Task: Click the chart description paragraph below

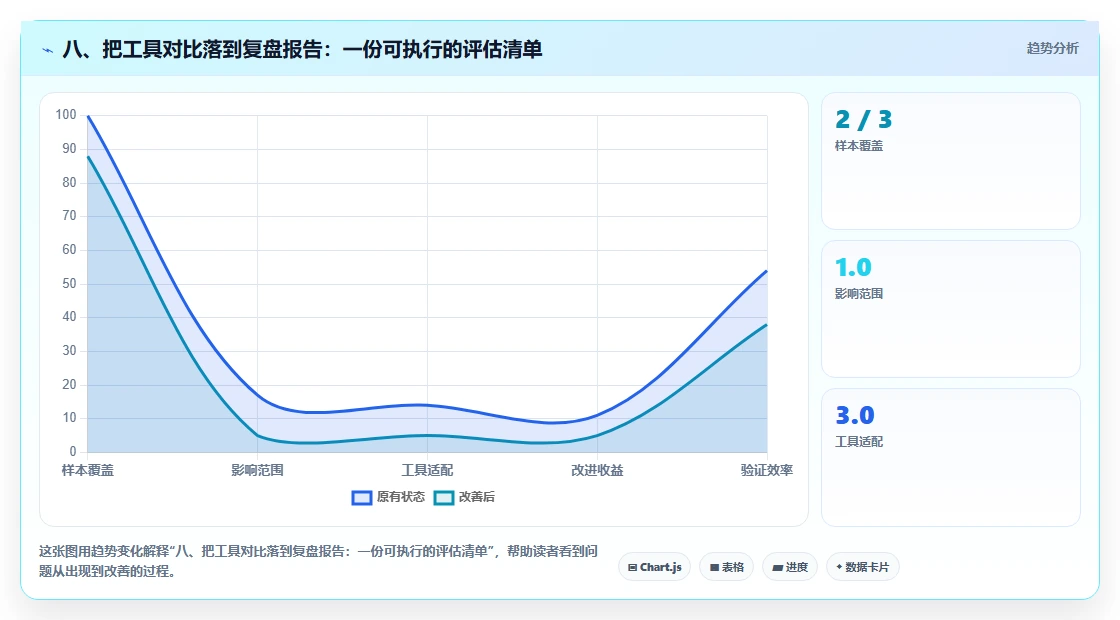Action: (318, 561)
